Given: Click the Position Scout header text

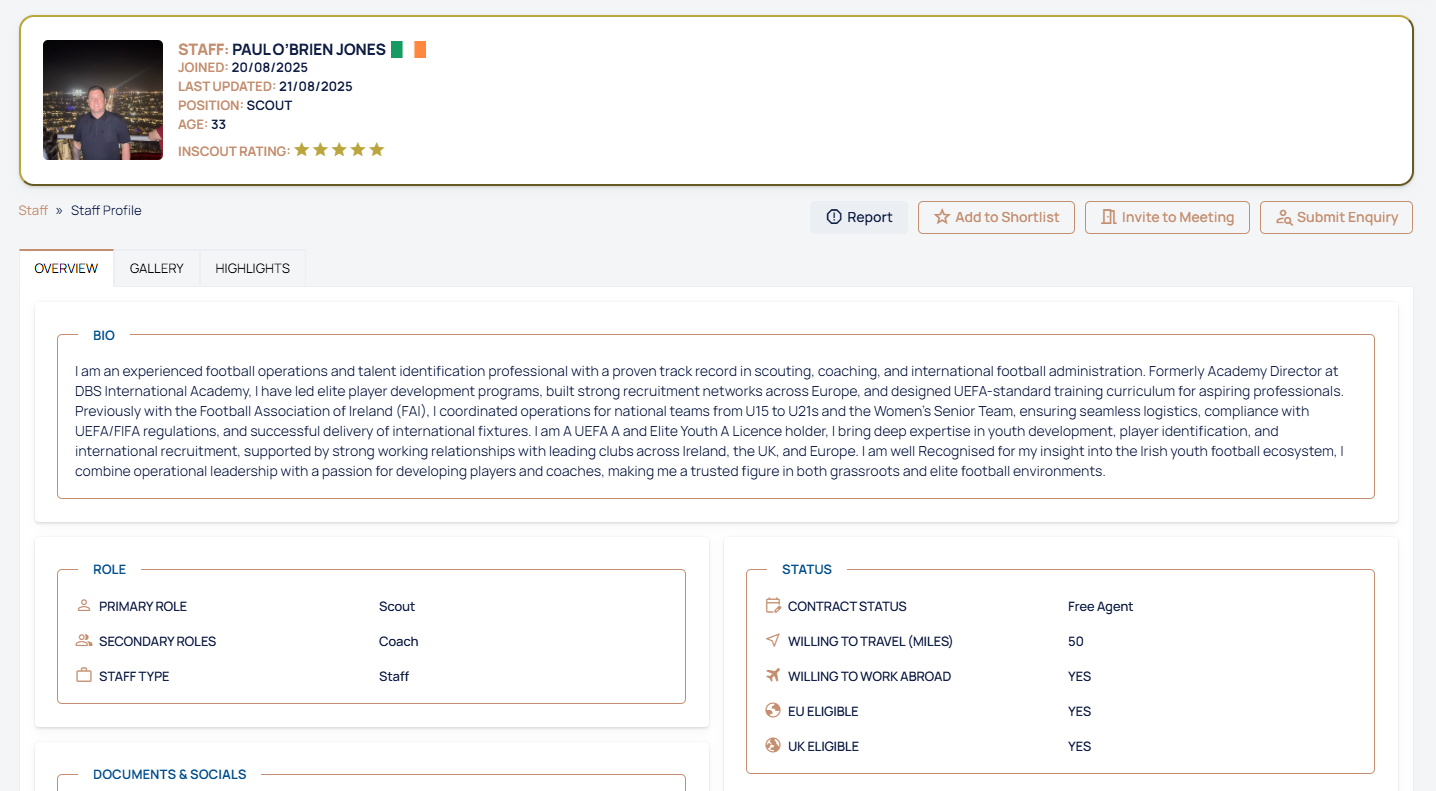Looking at the screenshot, I should (x=235, y=105).
